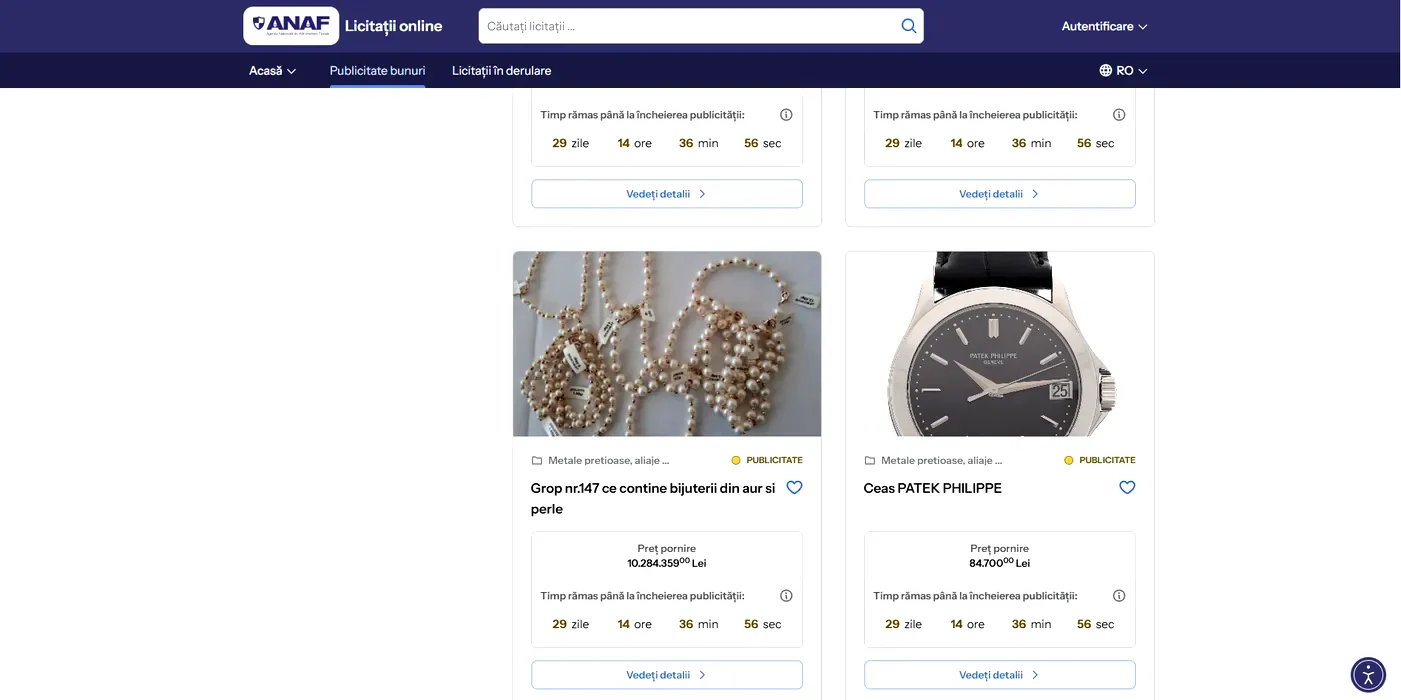1401x700 pixels.
Task: Click info icon in top-left card timer
Action: coord(786,115)
